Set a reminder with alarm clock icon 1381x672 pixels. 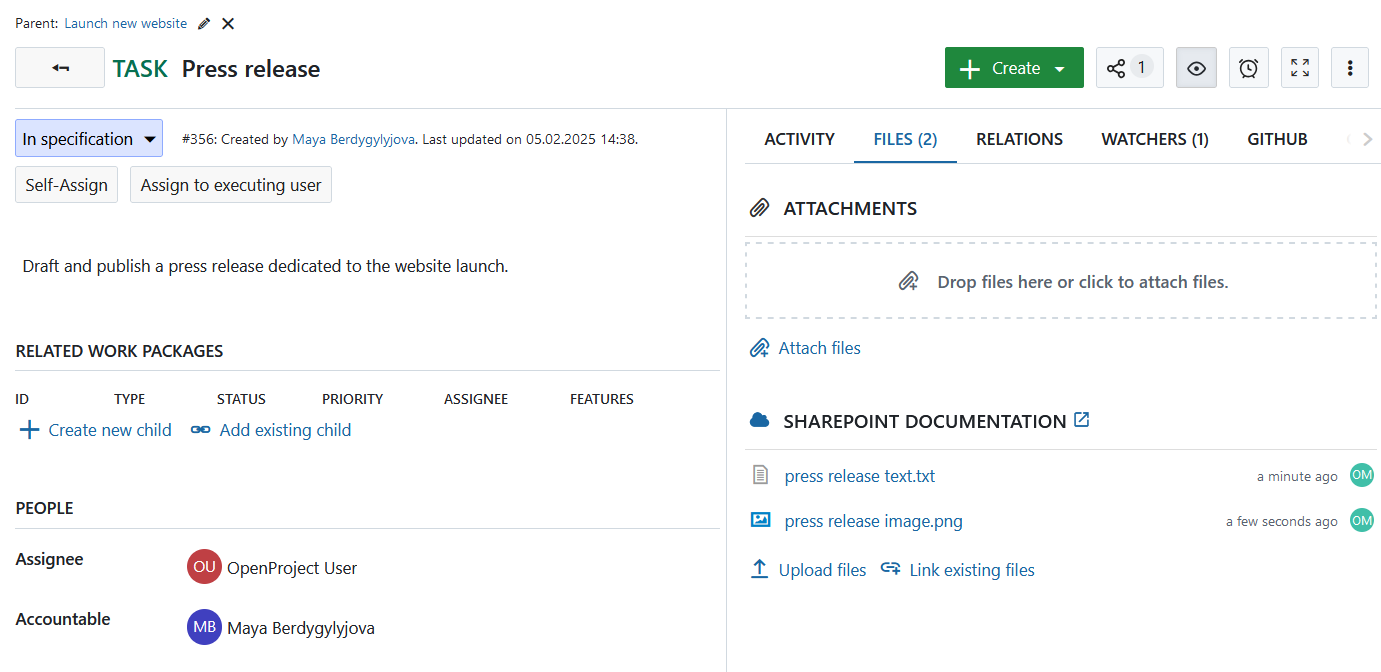click(x=1248, y=68)
